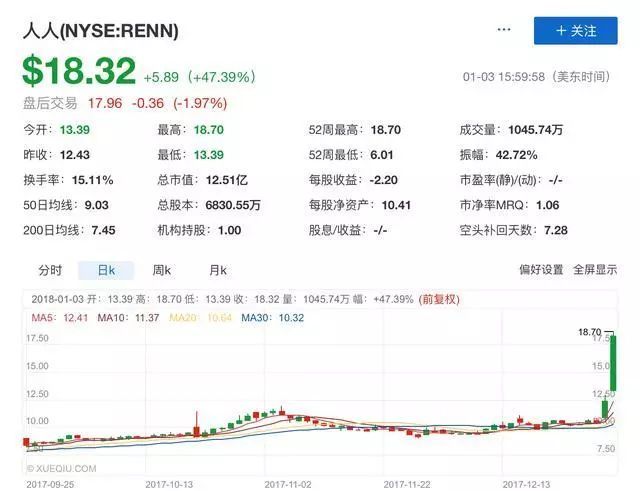The height and width of the screenshot is (491, 640).
Task: Click the 2017-09-25 date axis label
Action: [50, 484]
